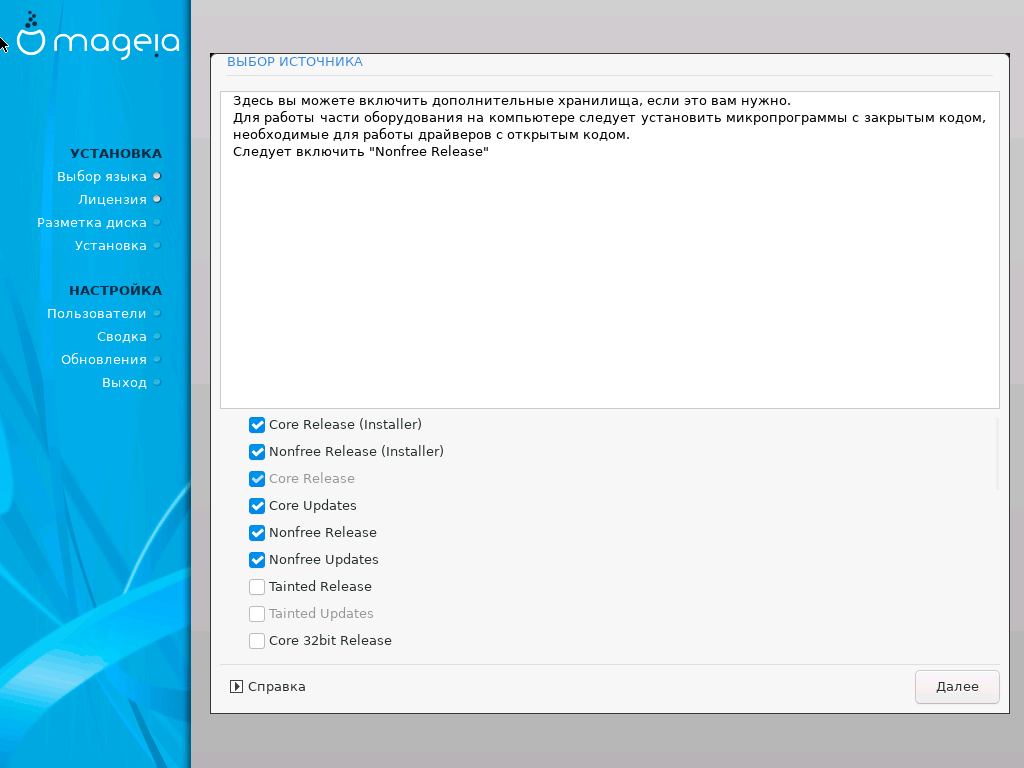Enable the Tainted Release source

pos(257,587)
